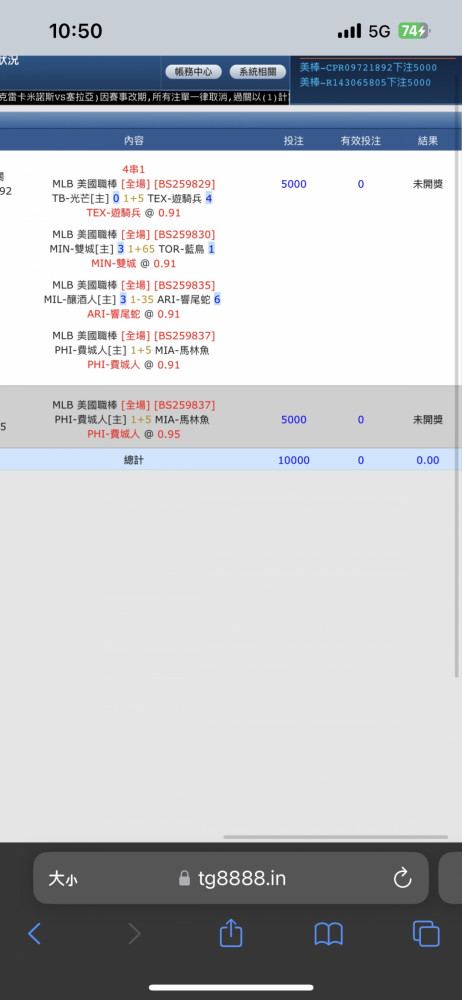Select the 投注 column header
462x1000 pixels.
(x=294, y=141)
